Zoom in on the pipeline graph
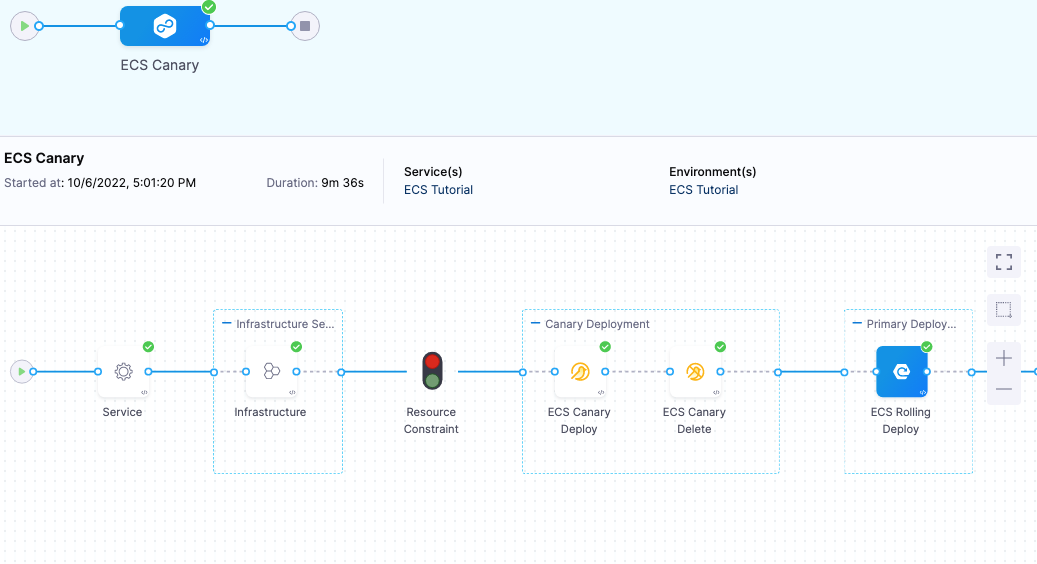The image size is (1037, 564). [x=1004, y=358]
